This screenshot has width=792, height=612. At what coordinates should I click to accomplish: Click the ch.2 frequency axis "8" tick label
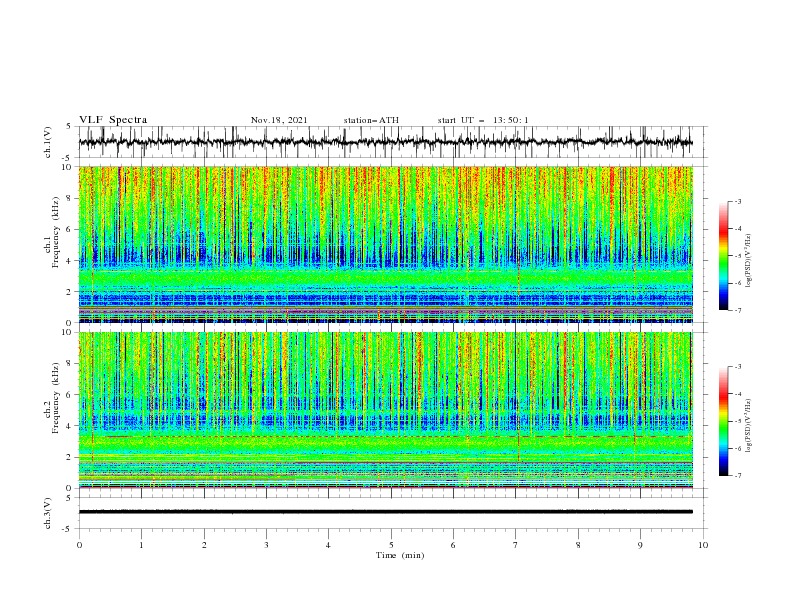tap(70, 364)
